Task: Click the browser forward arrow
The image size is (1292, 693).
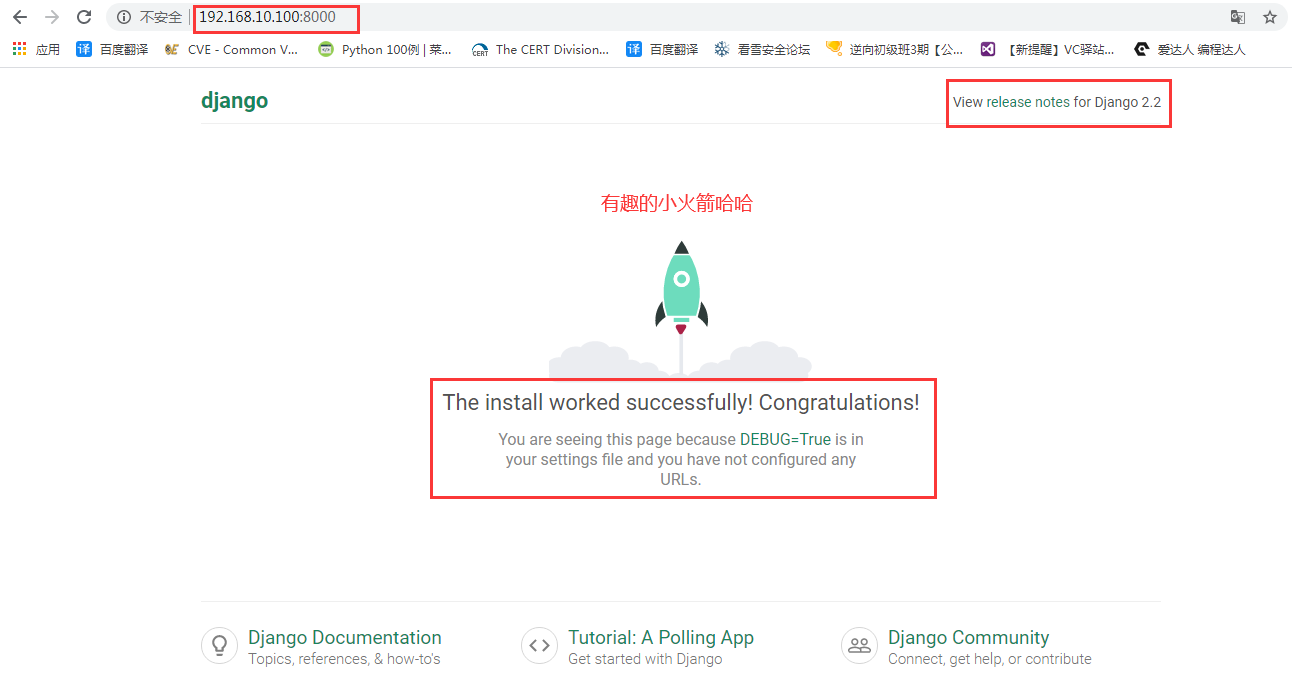Action: 52,17
